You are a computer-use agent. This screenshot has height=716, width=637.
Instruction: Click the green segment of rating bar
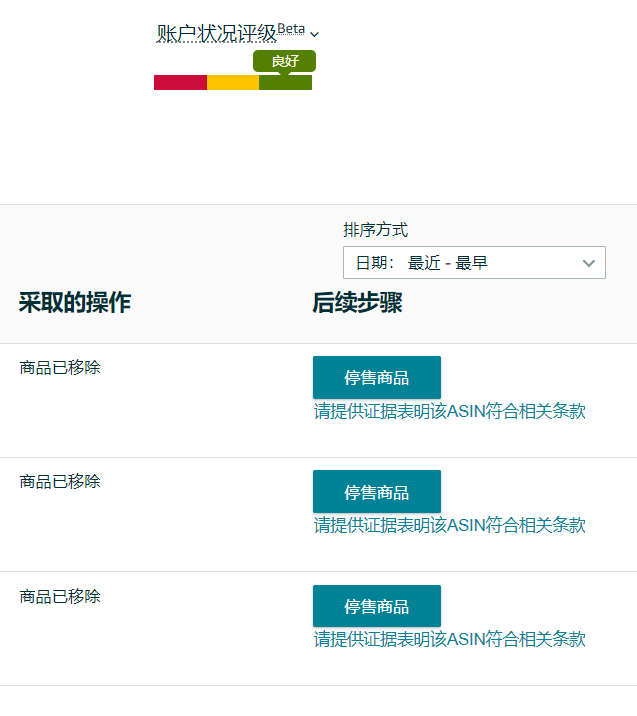285,83
